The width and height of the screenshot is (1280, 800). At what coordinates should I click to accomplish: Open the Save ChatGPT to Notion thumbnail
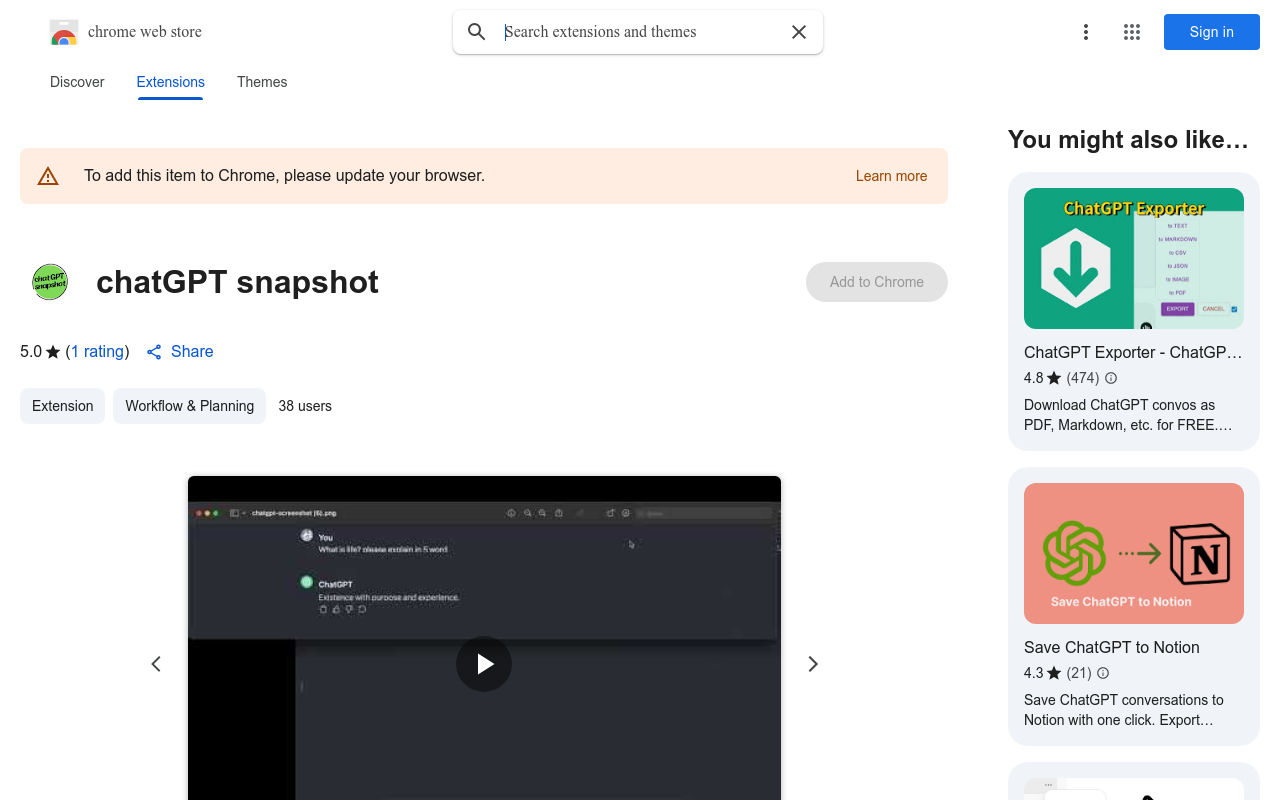(1134, 553)
